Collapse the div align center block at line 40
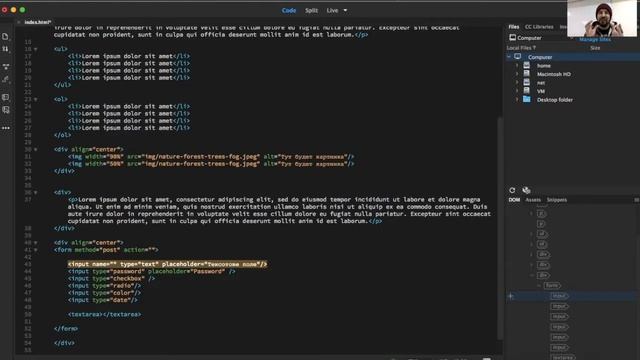The width and height of the screenshot is (640, 360). [36, 243]
